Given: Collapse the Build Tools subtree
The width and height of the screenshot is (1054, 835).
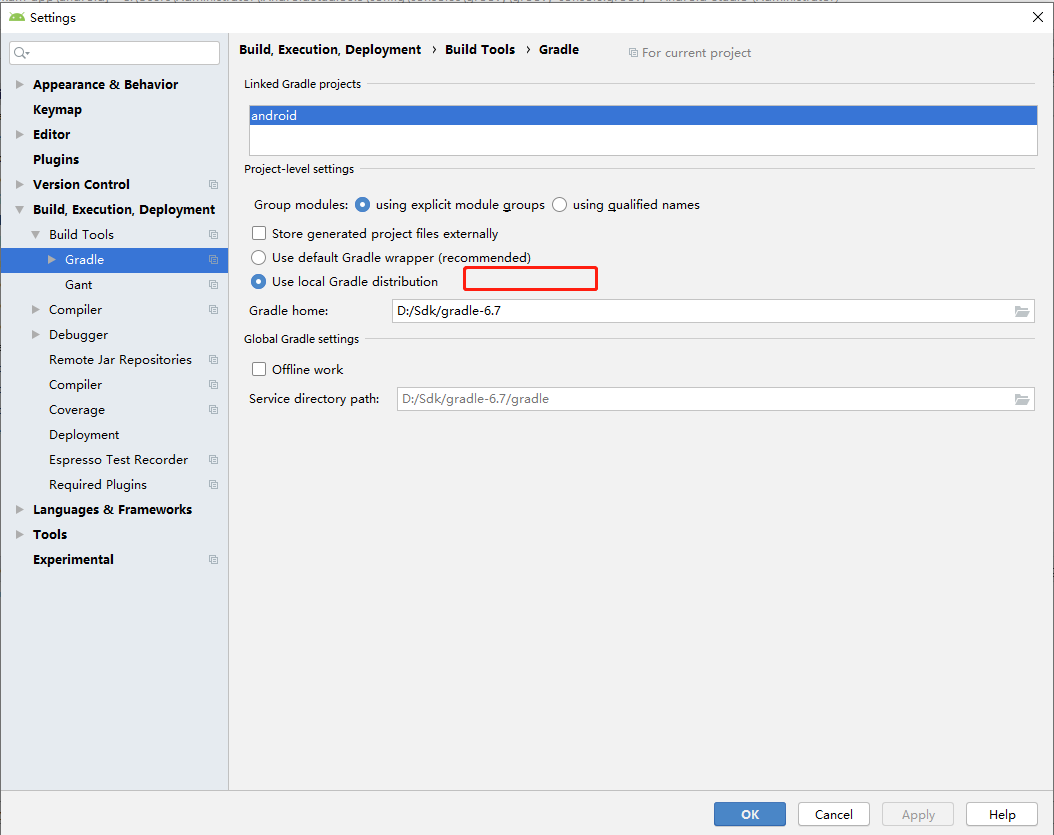Looking at the screenshot, I should pyautogui.click(x=36, y=235).
